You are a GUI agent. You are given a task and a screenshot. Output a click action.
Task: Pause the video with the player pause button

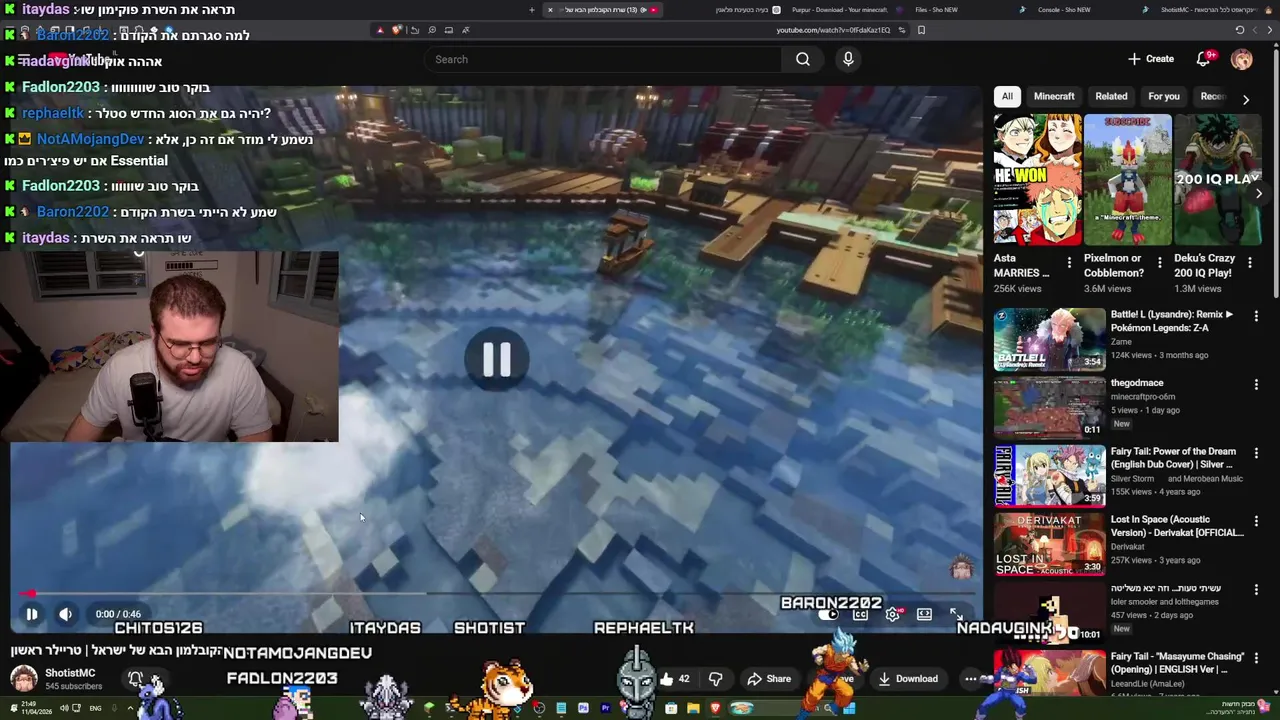[x=31, y=614]
